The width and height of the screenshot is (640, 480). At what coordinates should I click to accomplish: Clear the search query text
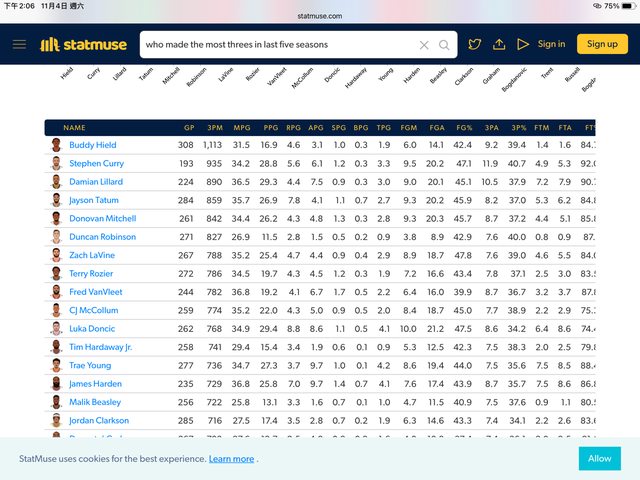coord(424,45)
